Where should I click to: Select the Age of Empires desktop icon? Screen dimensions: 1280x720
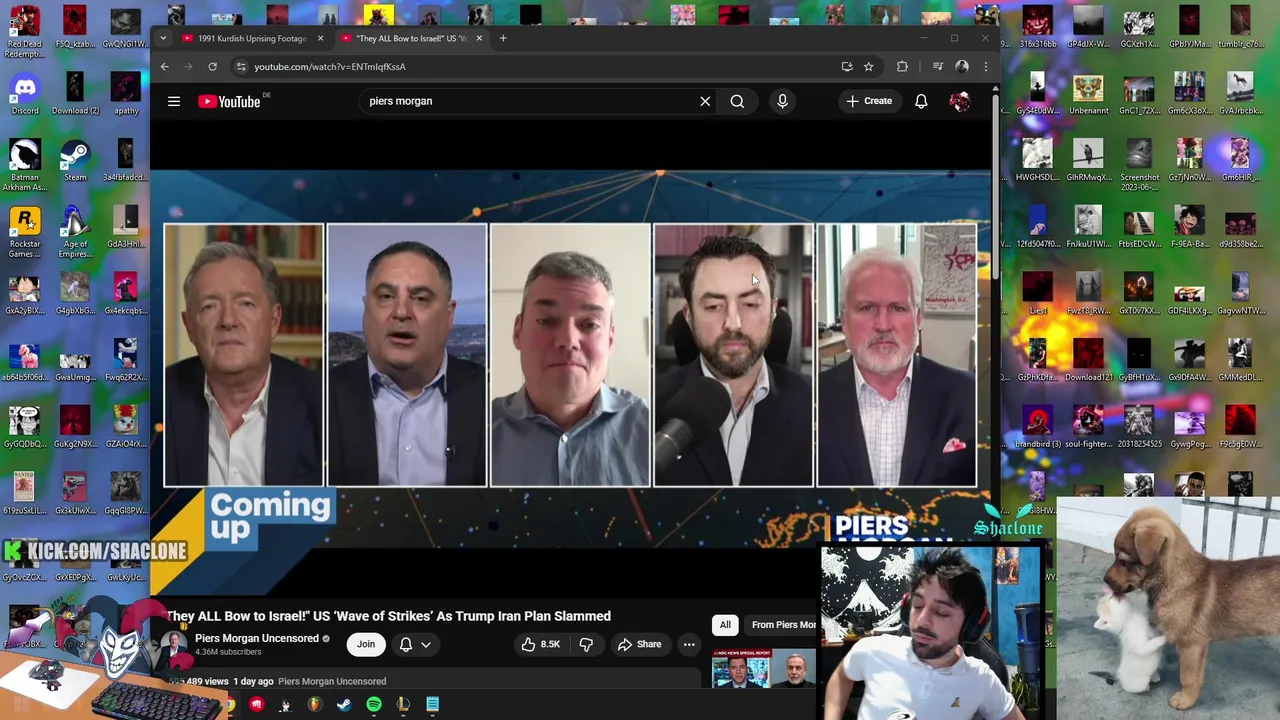pyautogui.click(x=75, y=232)
